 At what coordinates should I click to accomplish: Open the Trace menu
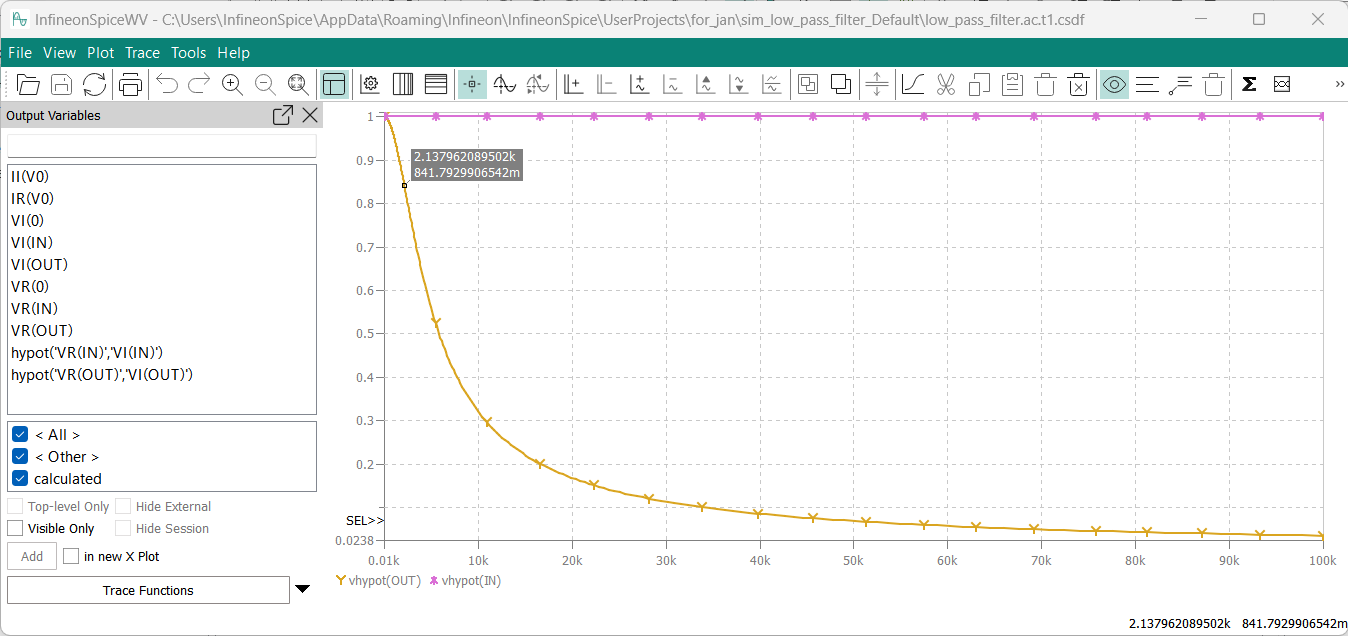(142, 53)
